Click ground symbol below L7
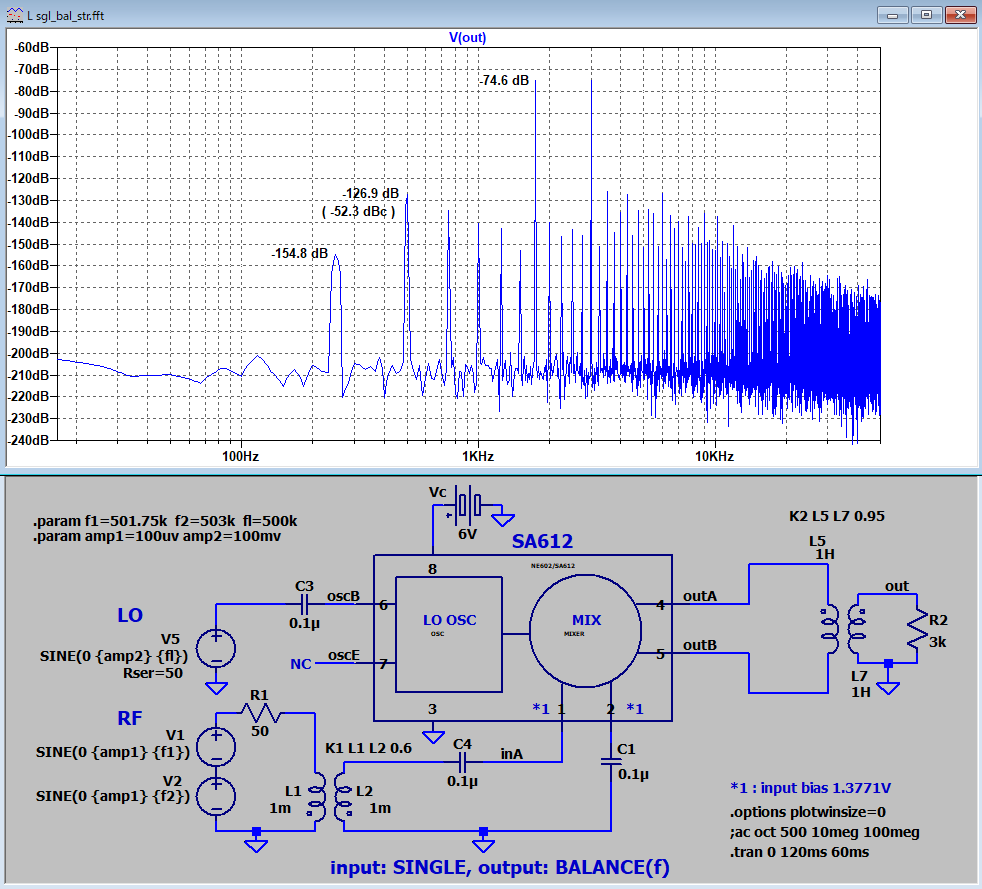 (888, 688)
